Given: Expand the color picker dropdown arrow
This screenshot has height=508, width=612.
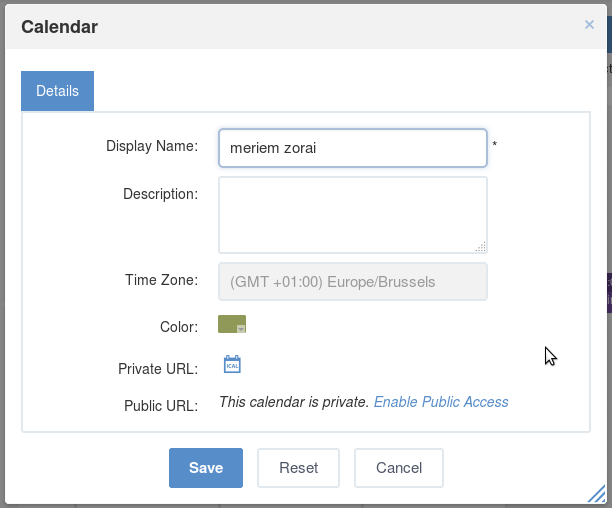Looking at the screenshot, I should [x=241, y=329].
